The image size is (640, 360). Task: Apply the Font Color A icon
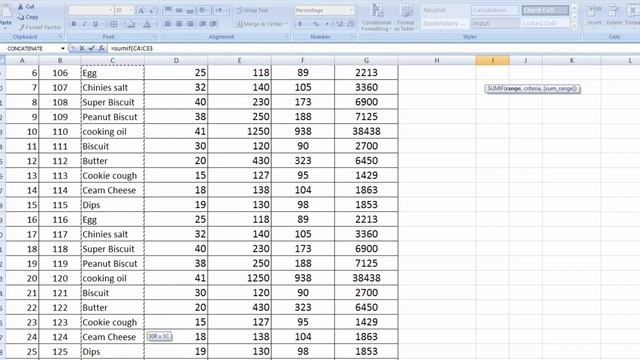pos(147,24)
